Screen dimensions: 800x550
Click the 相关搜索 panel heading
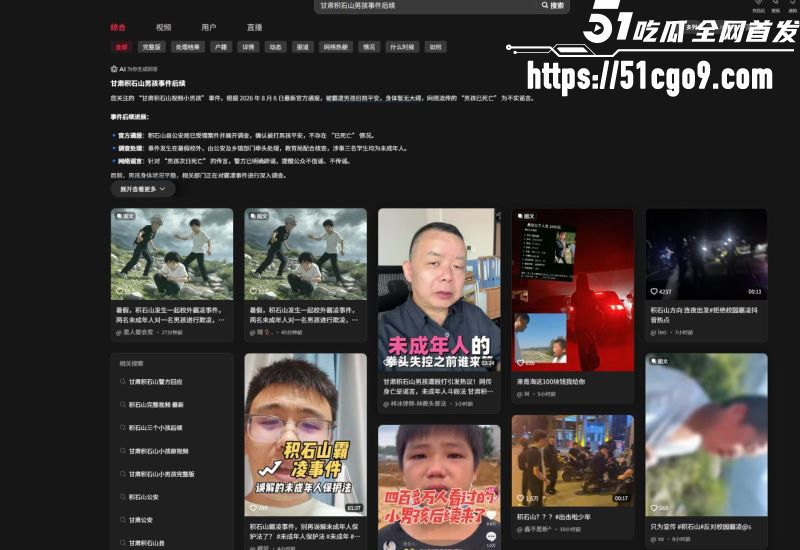(131, 364)
